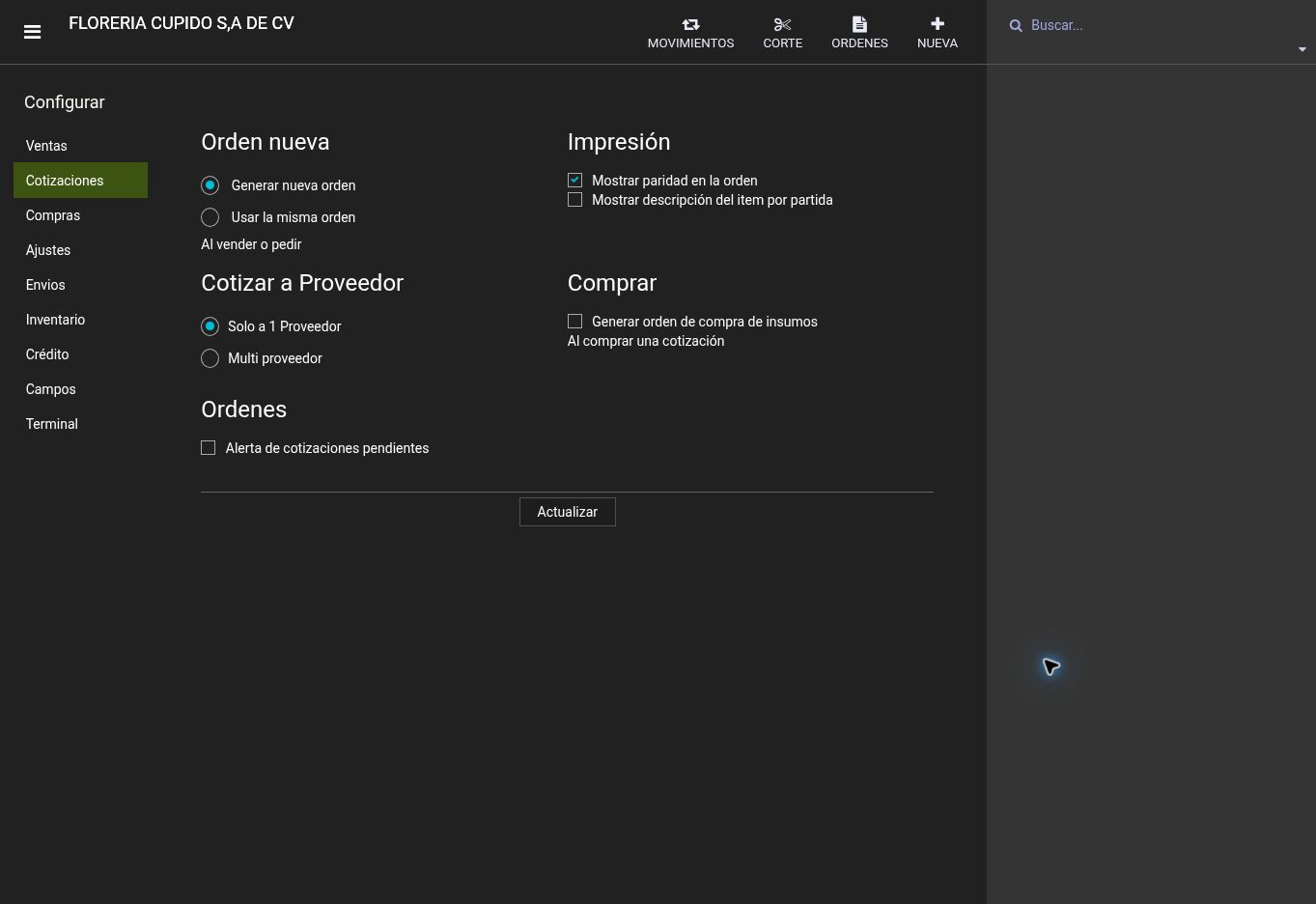Click the Actualizar button
1316x904 pixels.
tap(567, 512)
